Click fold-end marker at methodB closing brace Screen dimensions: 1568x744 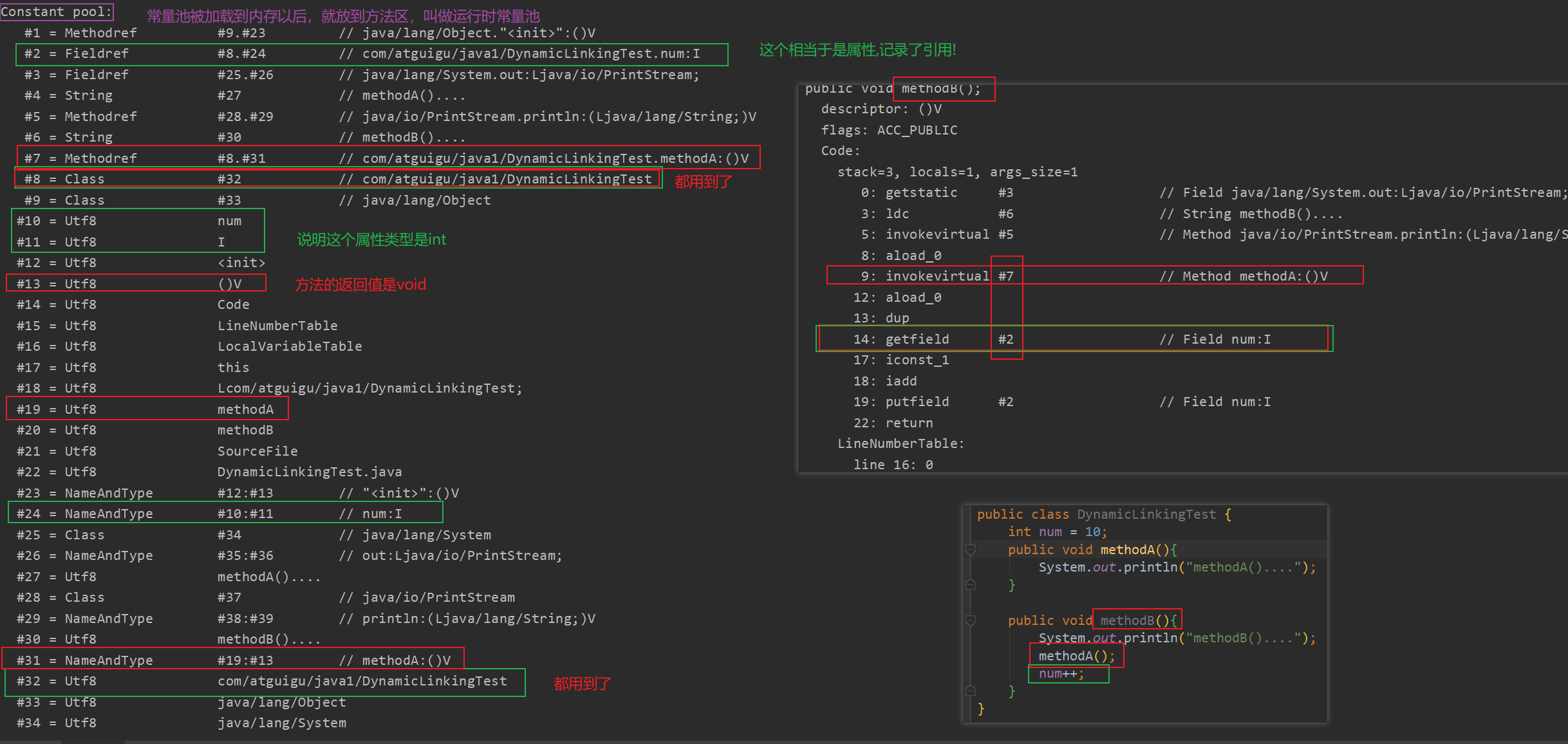[x=971, y=691]
